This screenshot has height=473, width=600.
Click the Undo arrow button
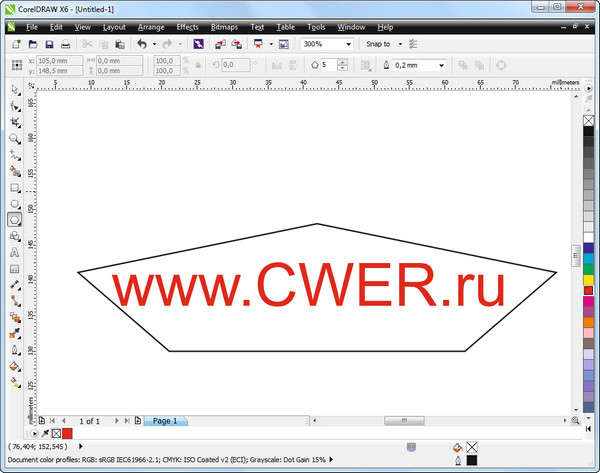coord(141,45)
